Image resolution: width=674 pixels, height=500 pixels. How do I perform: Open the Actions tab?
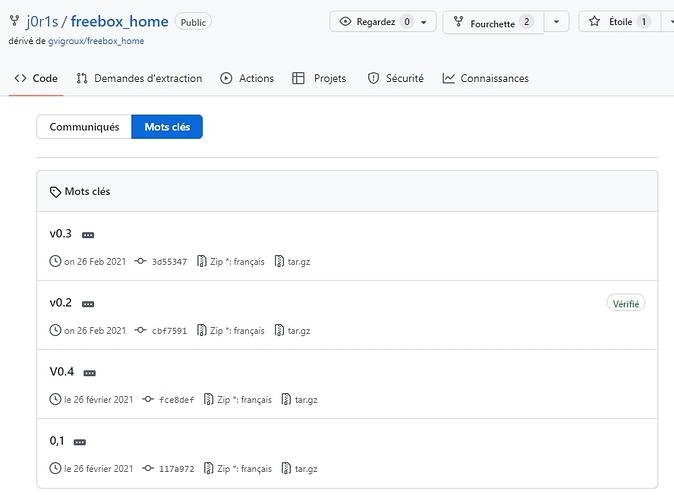[247, 78]
